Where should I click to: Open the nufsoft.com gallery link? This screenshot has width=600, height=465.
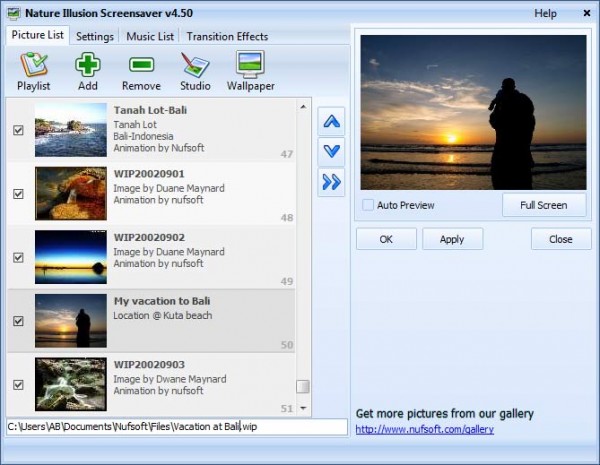pyautogui.click(x=424, y=430)
